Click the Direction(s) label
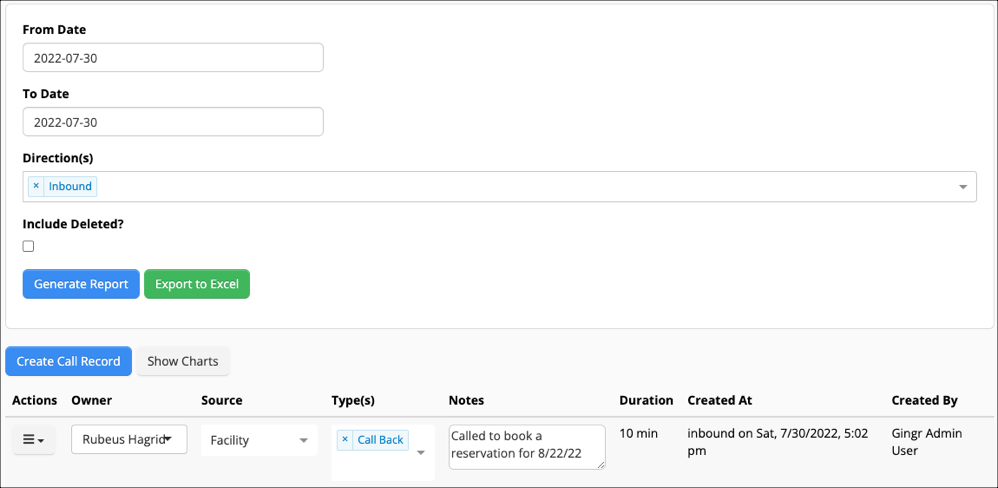 click(x=58, y=158)
